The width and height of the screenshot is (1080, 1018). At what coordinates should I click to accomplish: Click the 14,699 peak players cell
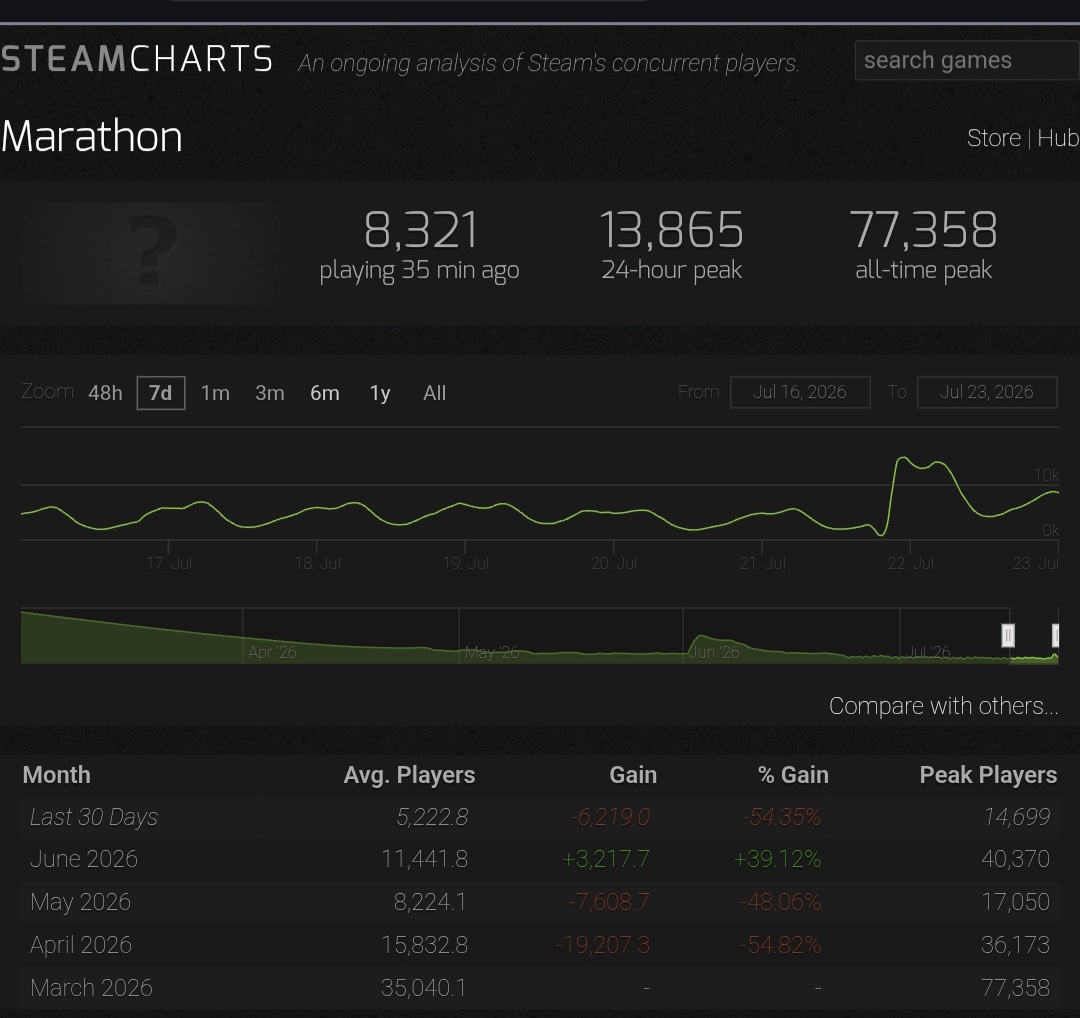(x=1016, y=817)
